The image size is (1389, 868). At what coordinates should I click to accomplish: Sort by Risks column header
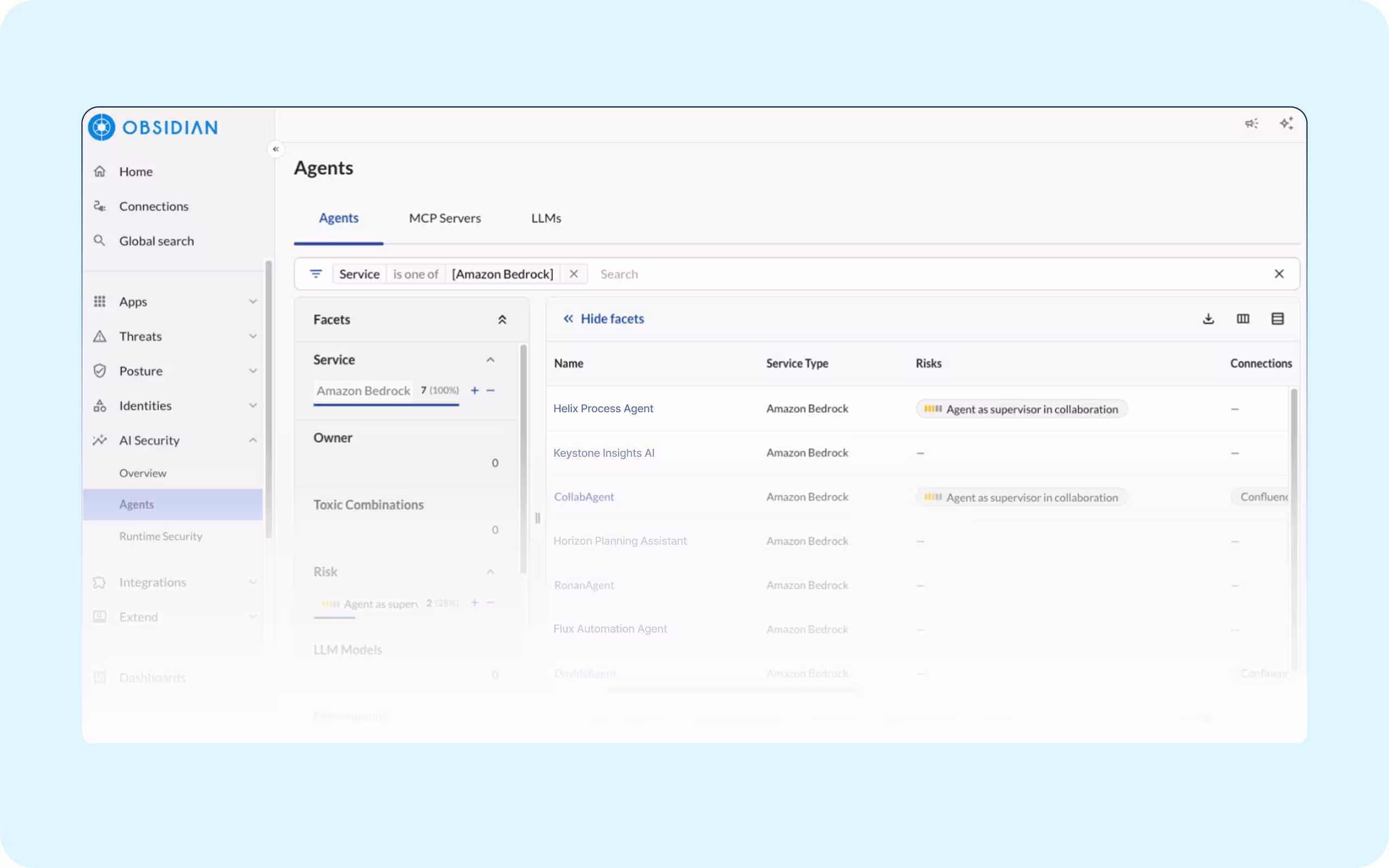[928, 363]
